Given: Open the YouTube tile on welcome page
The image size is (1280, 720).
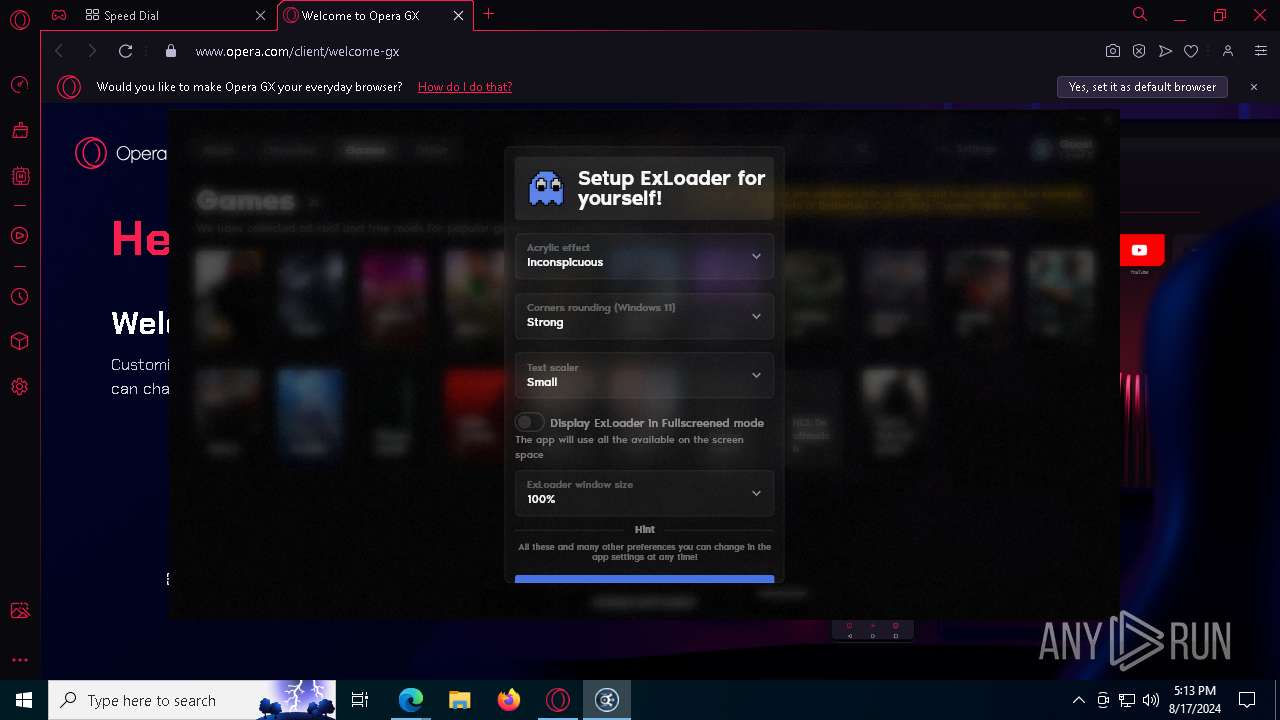Looking at the screenshot, I should (x=1139, y=251).
